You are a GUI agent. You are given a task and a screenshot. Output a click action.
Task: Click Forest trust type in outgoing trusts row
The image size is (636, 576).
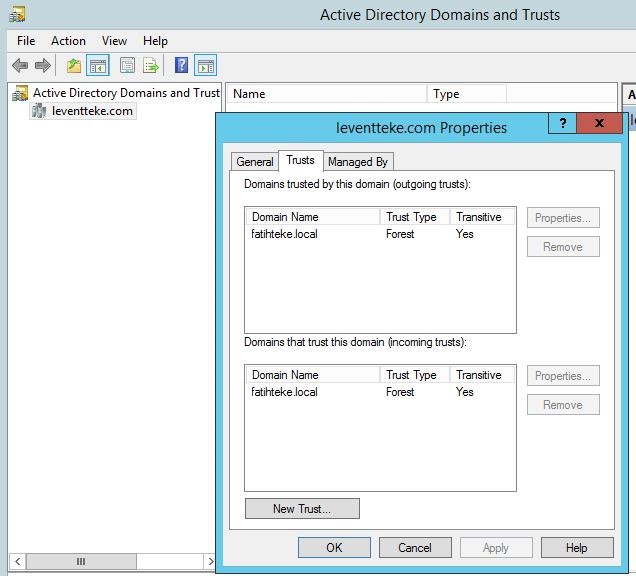[x=400, y=234]
